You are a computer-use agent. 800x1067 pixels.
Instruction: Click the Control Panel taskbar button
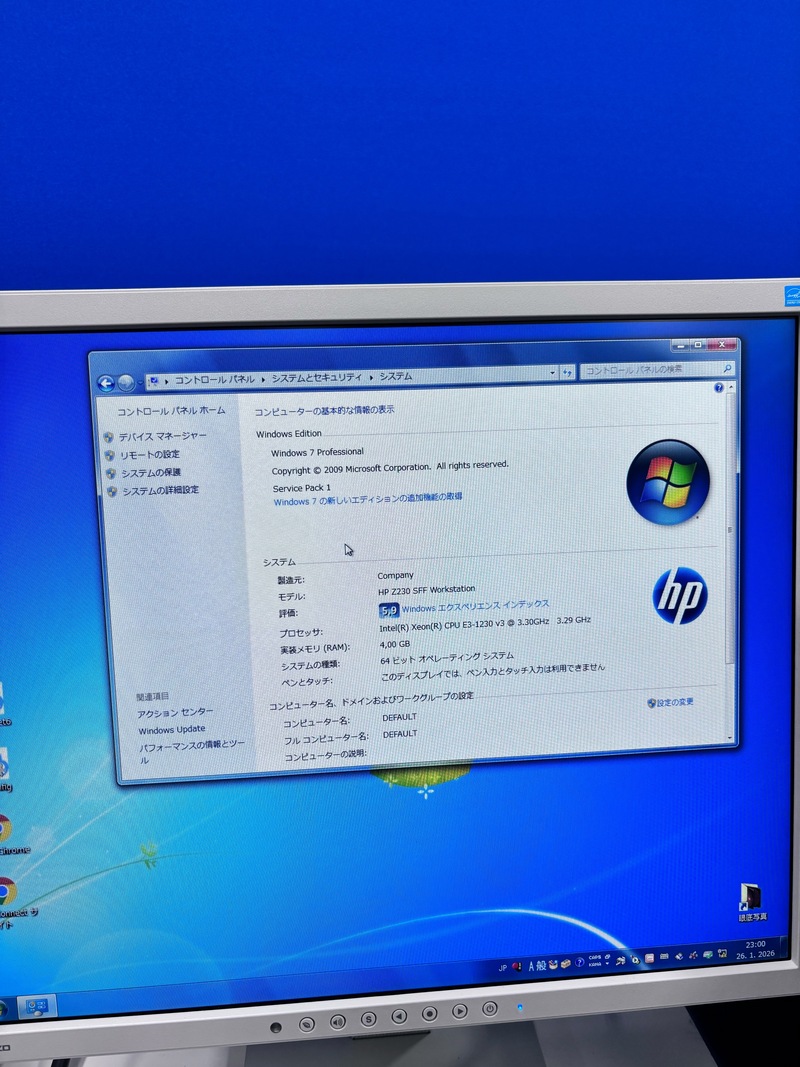click(39, 1005)
